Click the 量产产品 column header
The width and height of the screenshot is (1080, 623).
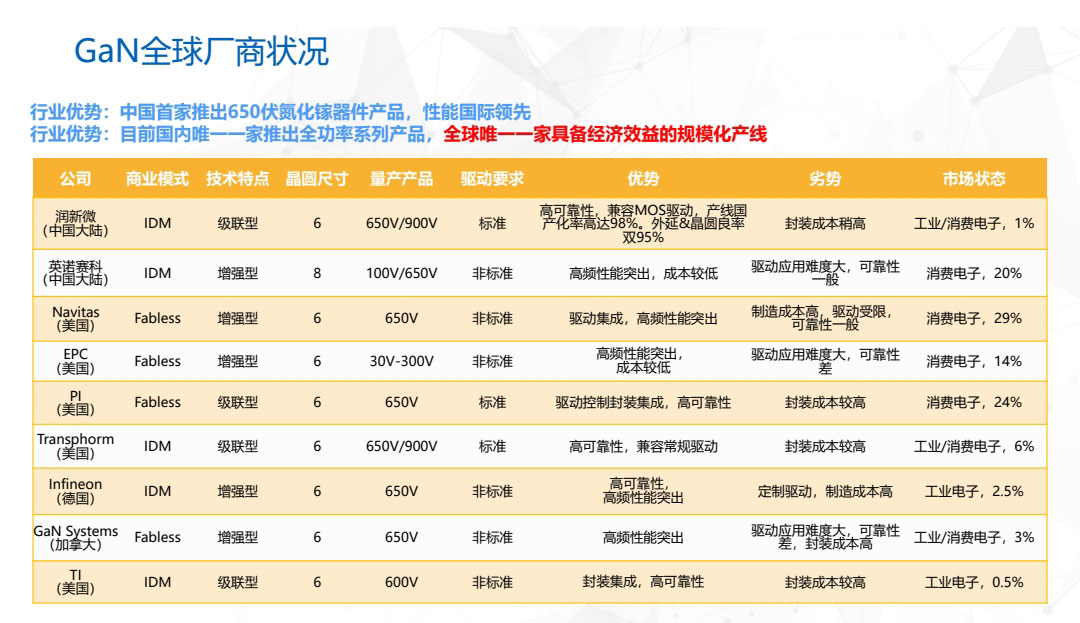pyautogui.click(x=401, y=179)
